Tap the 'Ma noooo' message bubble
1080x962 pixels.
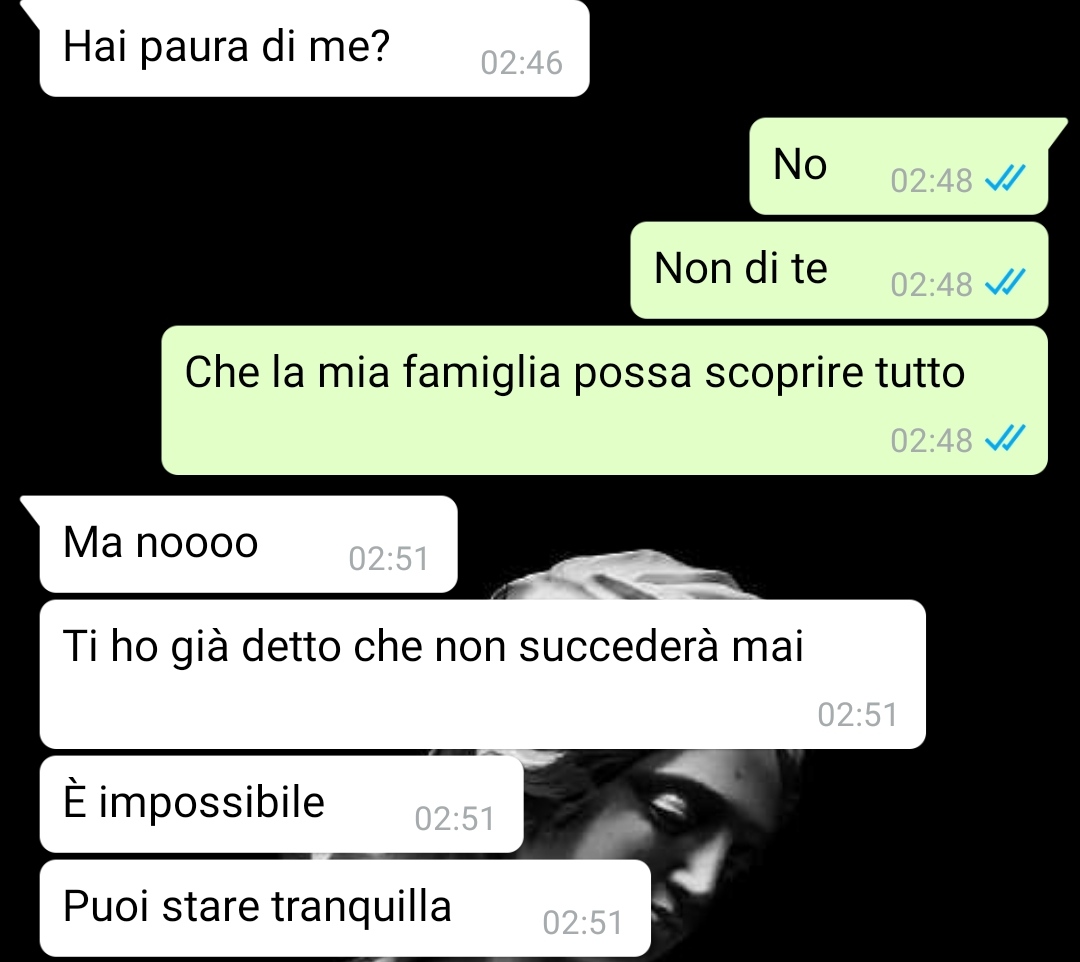[x=249, y=544]
